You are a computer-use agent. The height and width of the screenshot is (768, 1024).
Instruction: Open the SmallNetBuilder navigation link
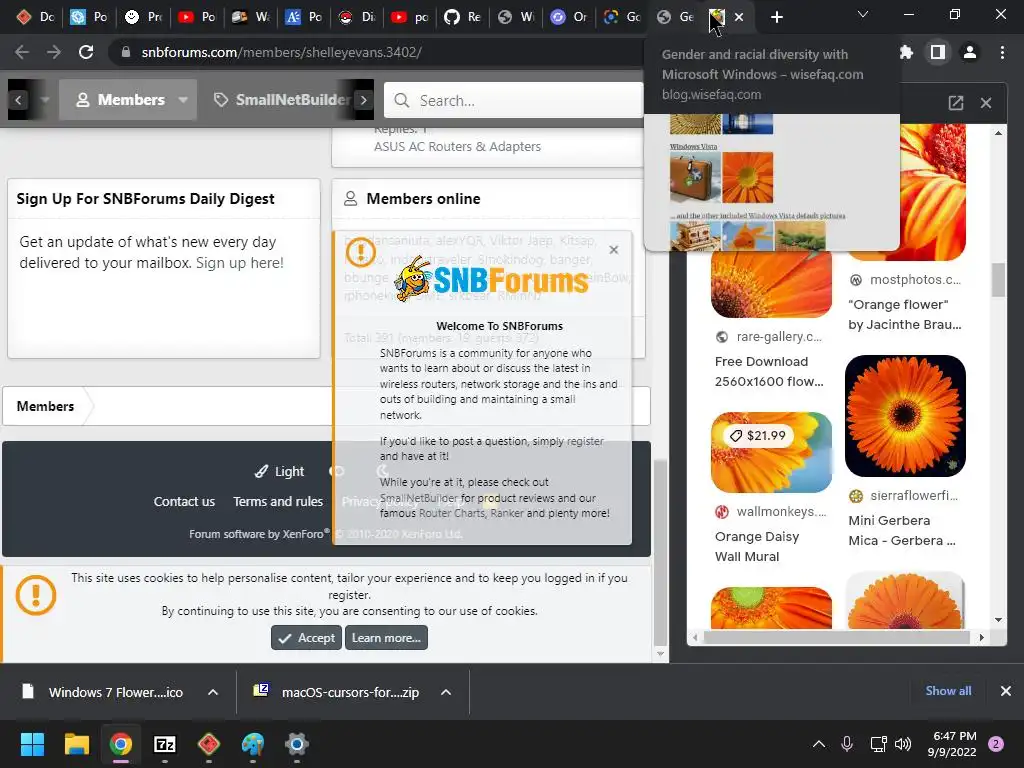click(283, 100)
